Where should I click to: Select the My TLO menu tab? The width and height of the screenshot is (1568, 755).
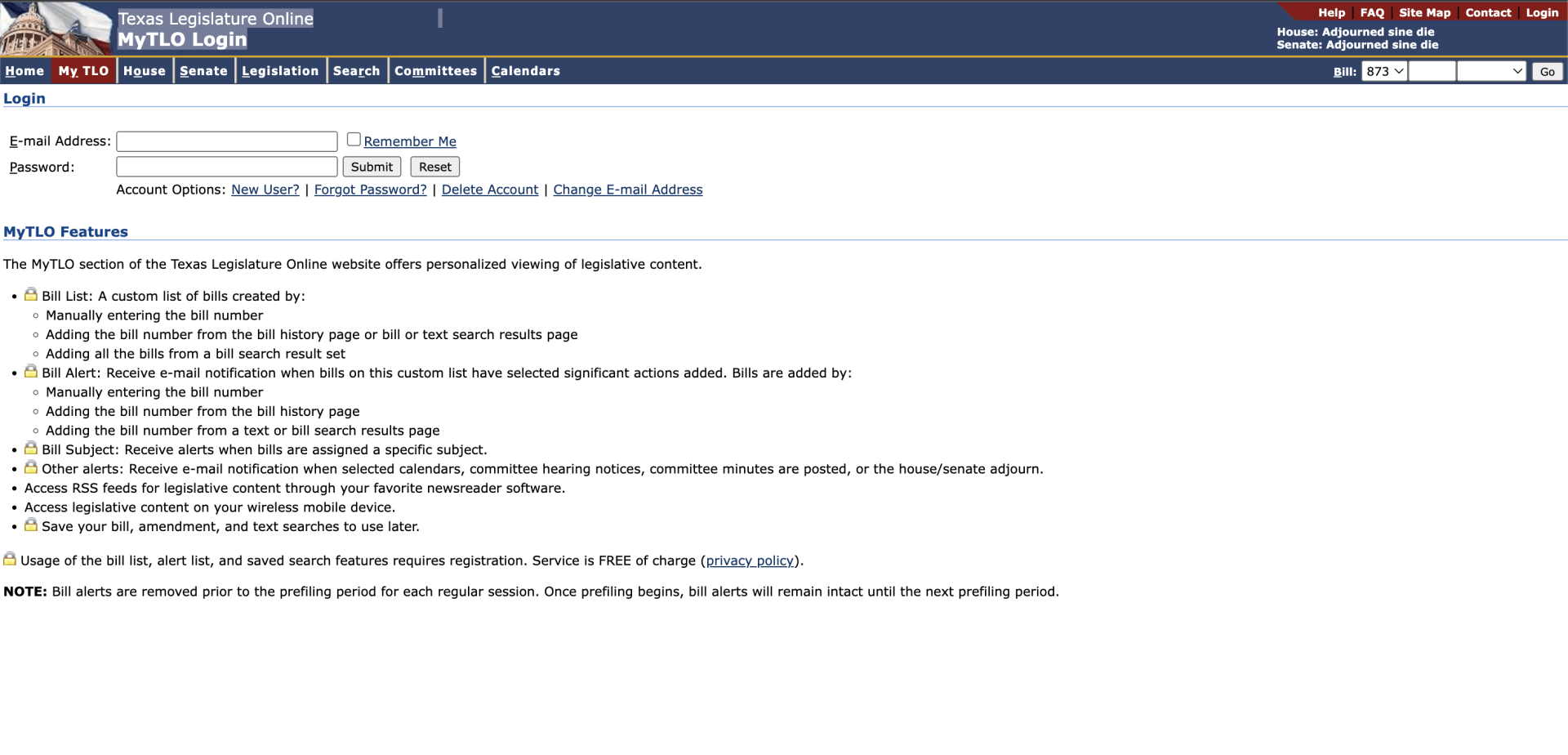[83, 71]
